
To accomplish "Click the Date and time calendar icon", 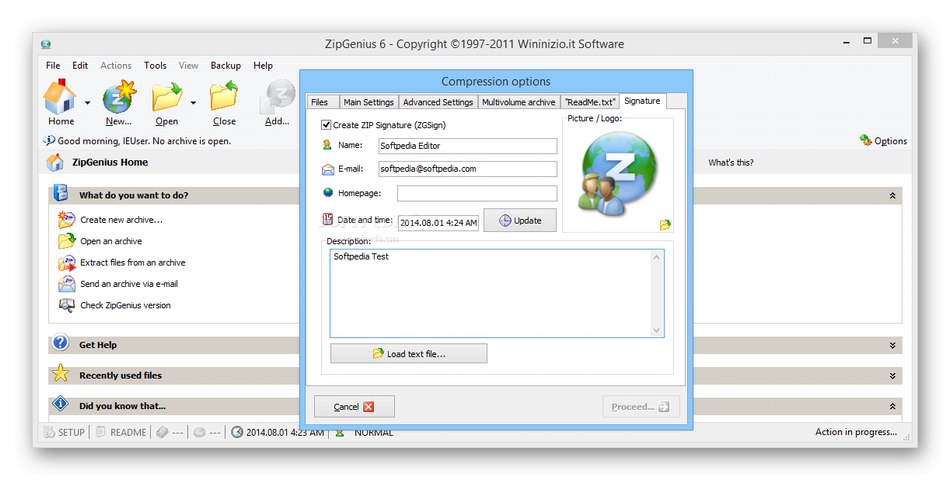I will tap(328, 219).
